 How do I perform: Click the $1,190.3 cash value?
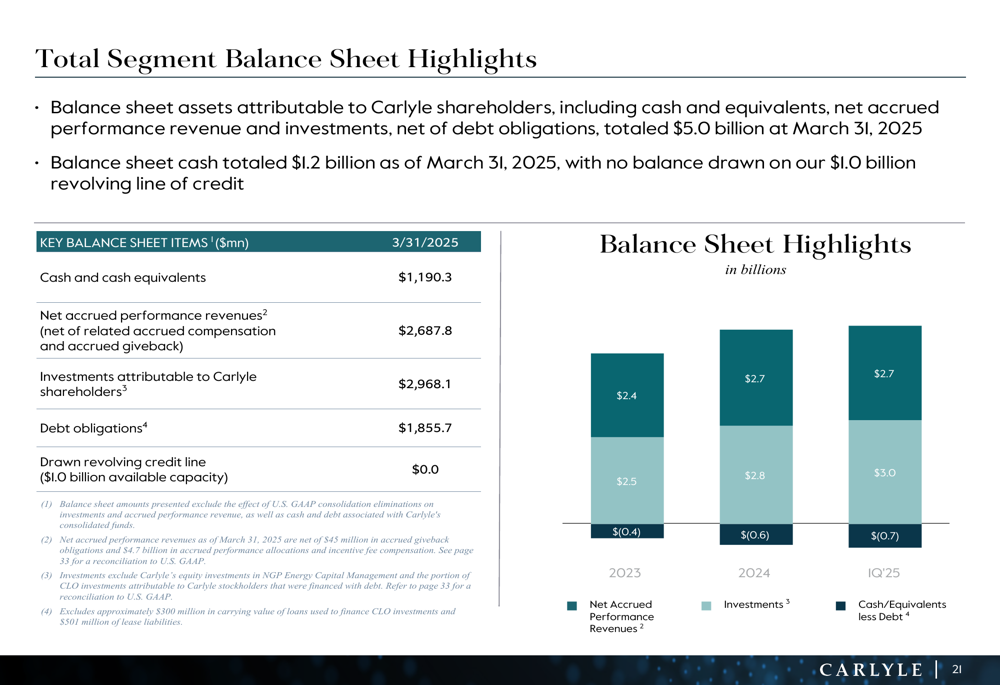(x=425, y=277)
